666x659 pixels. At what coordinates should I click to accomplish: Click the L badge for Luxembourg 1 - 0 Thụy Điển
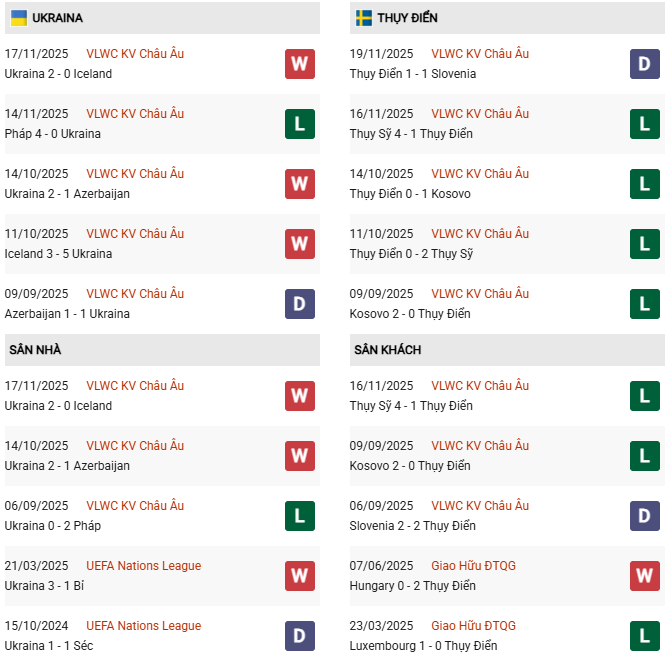coord(645,636)
